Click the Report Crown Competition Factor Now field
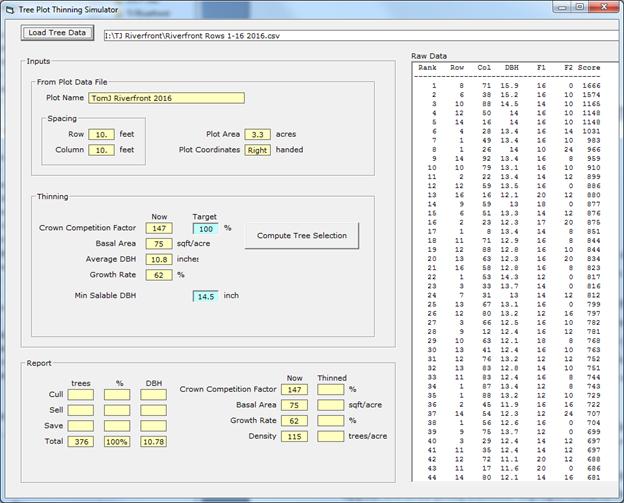The height and width of the screenshot is (503, 624). pos(294,390)
